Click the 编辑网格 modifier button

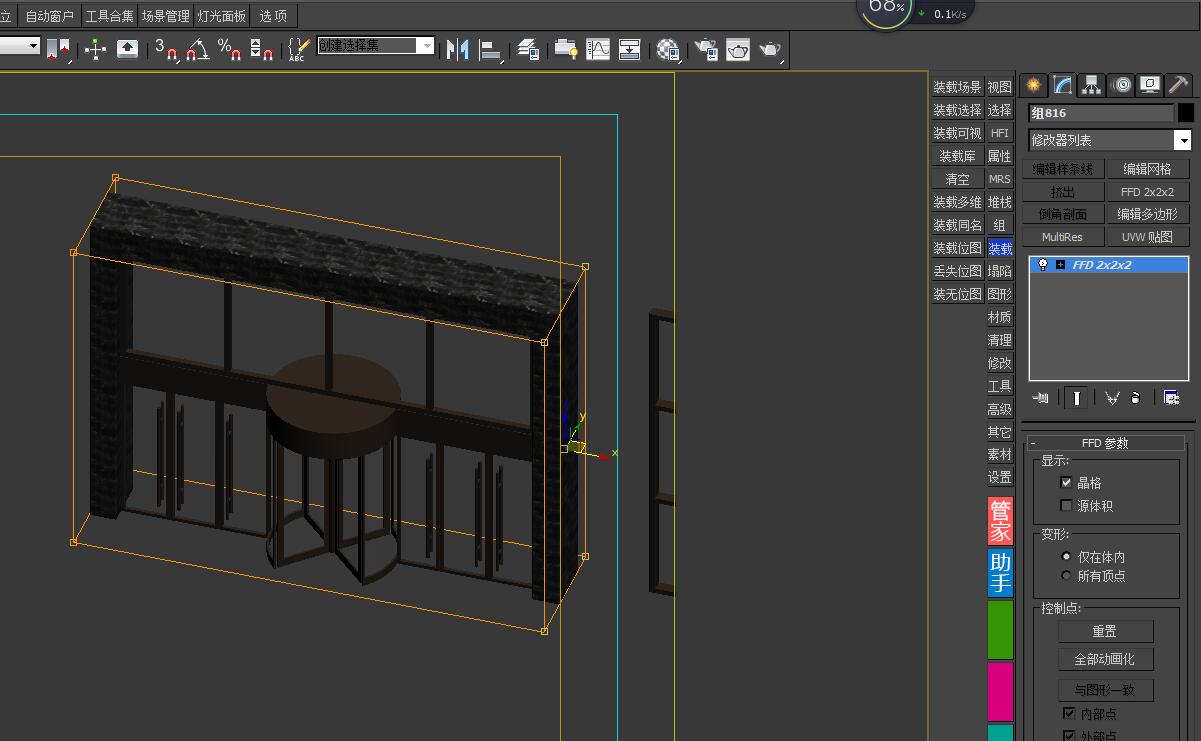[x=1147, y=169]
